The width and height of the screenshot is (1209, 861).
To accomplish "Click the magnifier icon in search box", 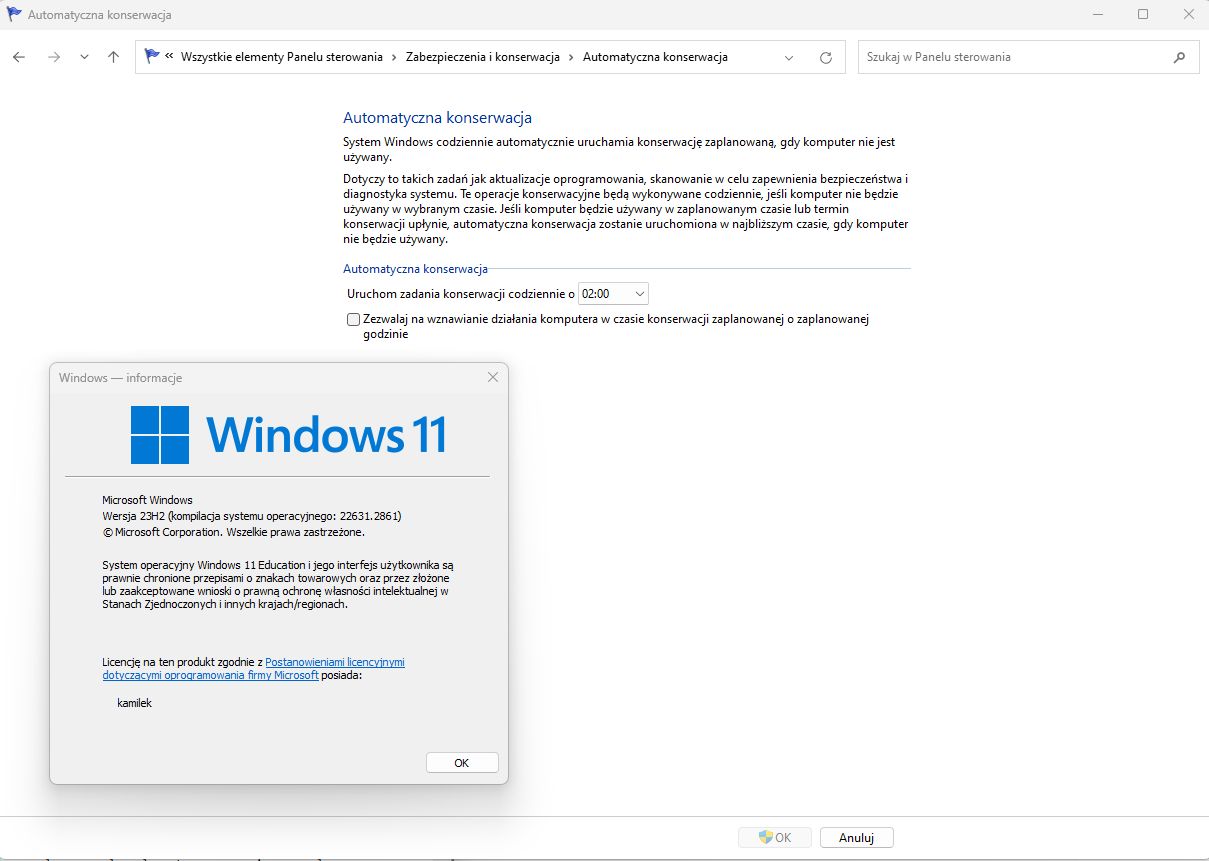I will click(1180, 57).
